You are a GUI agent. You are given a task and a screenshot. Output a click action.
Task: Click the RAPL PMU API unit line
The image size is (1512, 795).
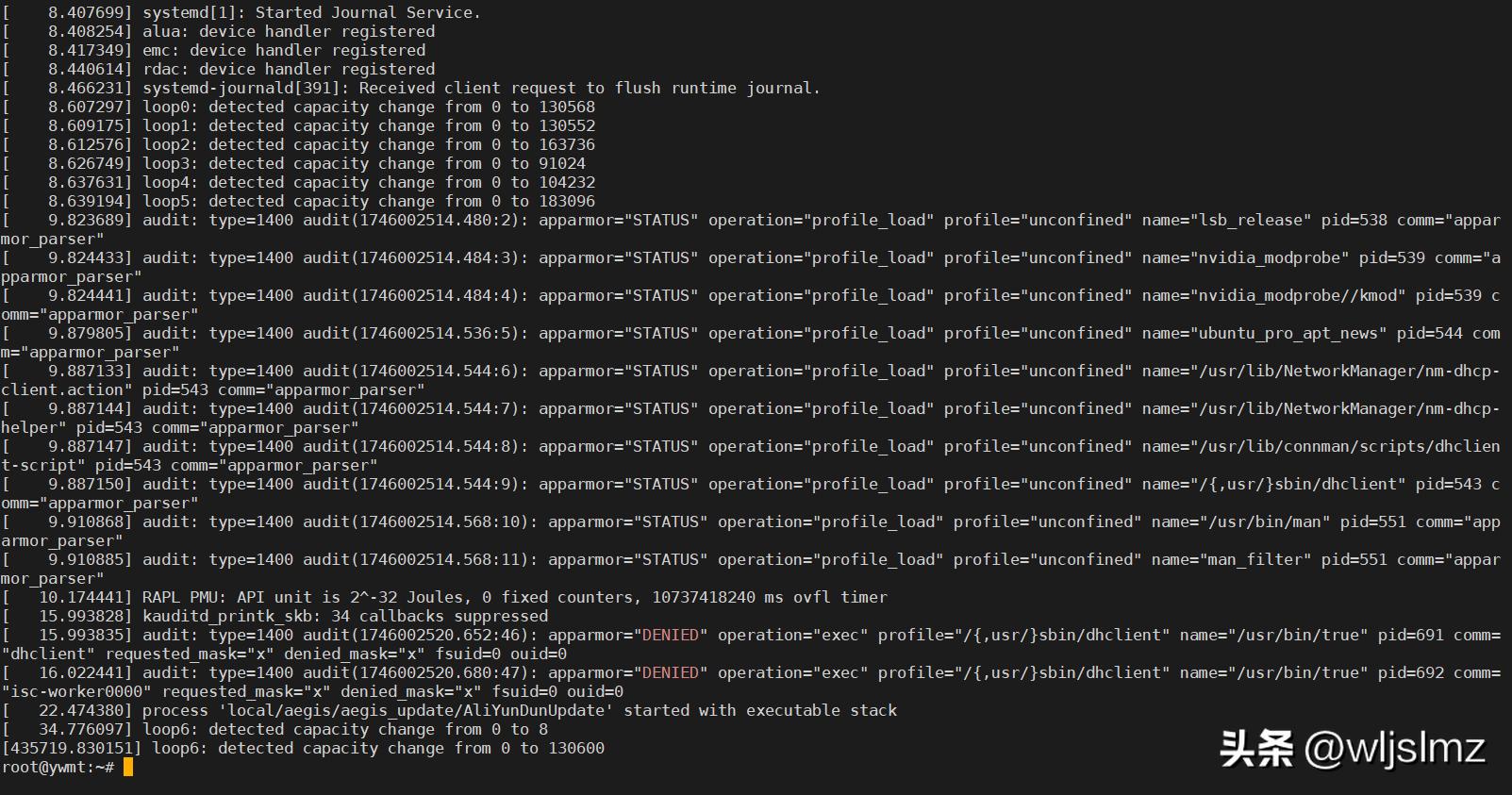pyautogui.click(x=444, y=597)
